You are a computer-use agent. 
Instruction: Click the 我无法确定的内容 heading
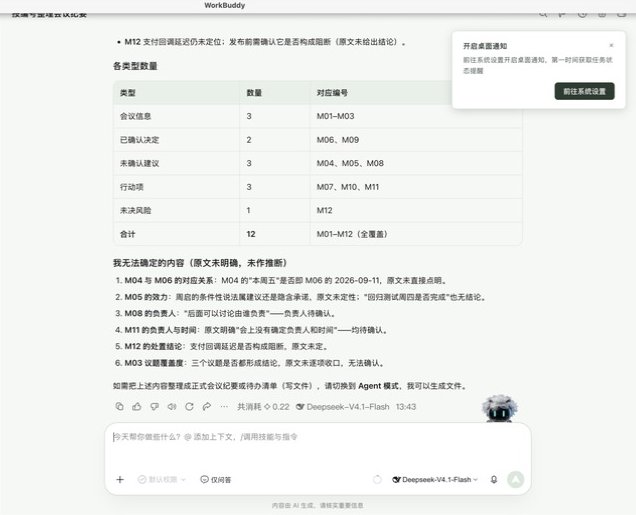200,263
